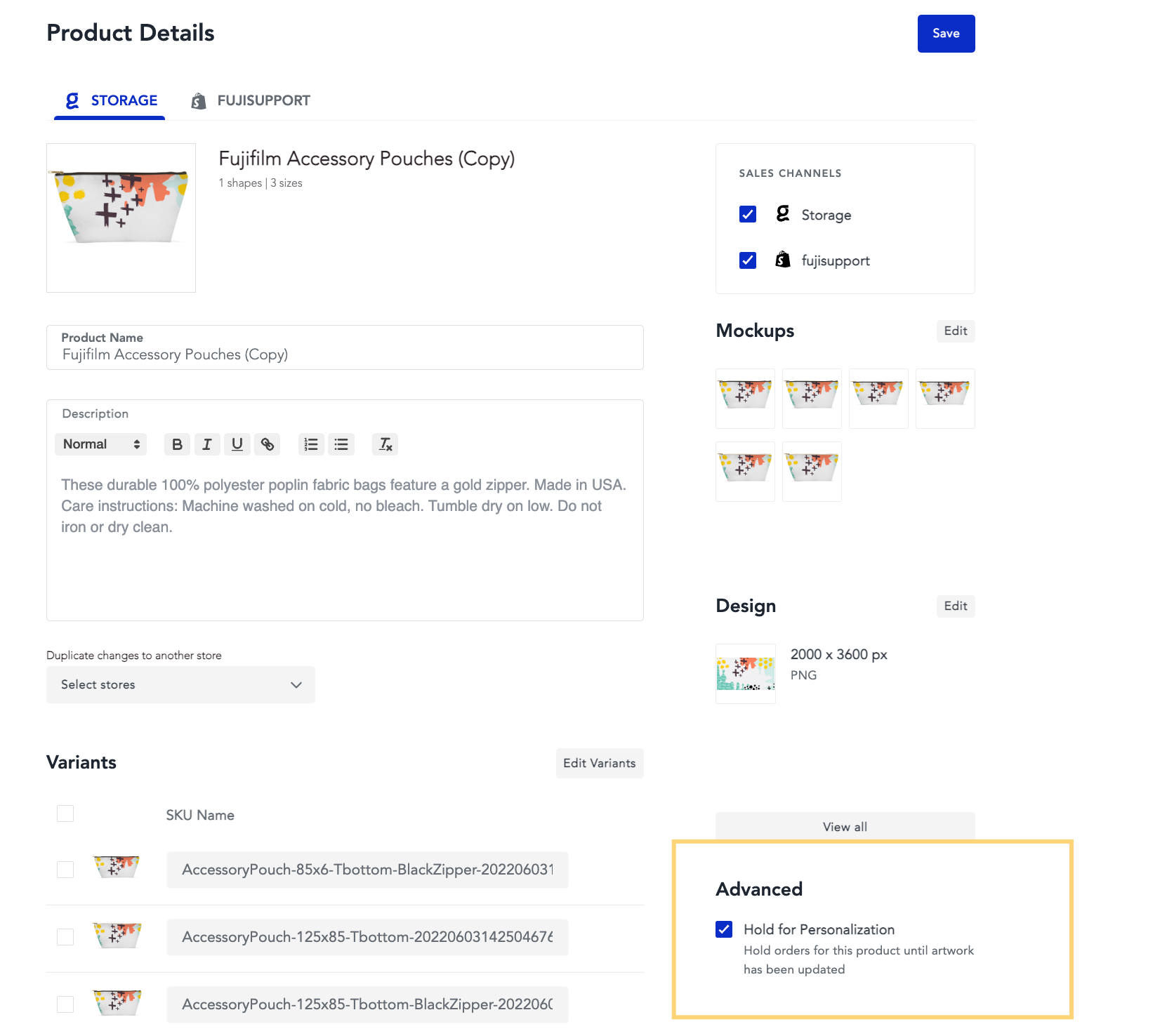The height and width of the screenshot is (1036, 1167).
Task: Uncheck the fujisupport sales channel
Action: point(748,260)
